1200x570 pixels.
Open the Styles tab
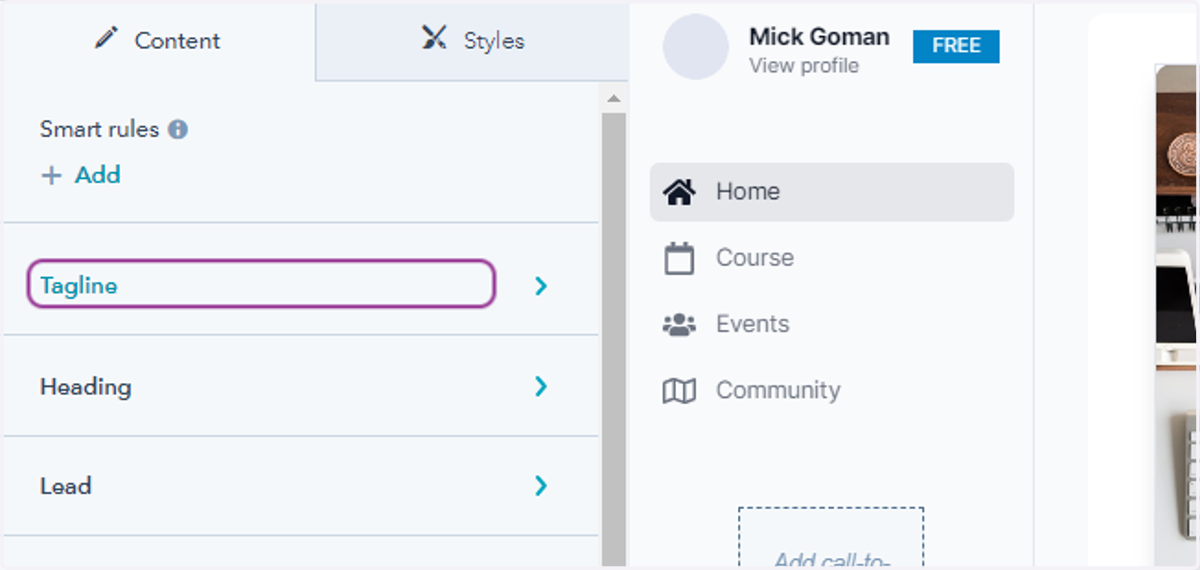tap(472, 40)
